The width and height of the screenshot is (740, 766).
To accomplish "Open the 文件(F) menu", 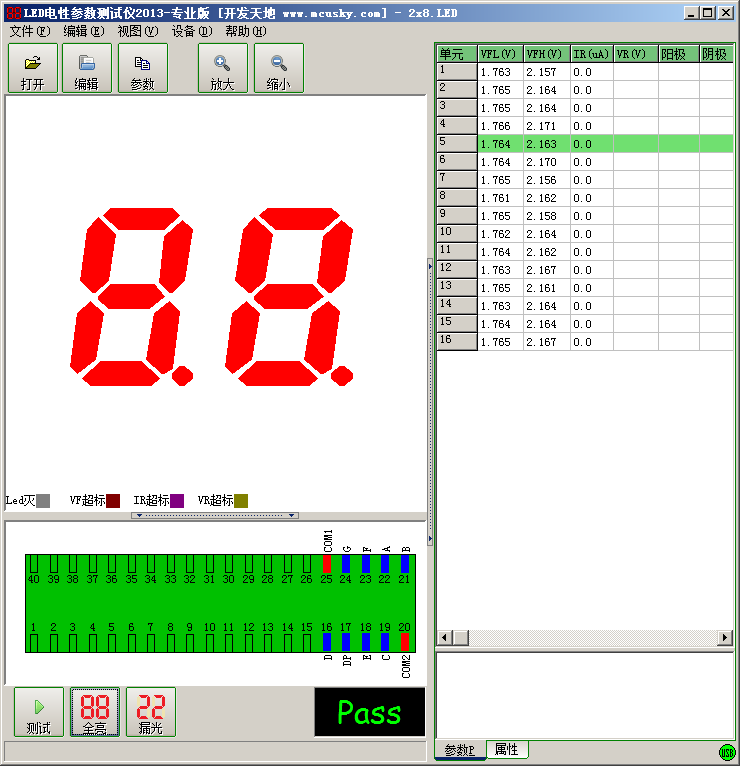I will point(29,31).
